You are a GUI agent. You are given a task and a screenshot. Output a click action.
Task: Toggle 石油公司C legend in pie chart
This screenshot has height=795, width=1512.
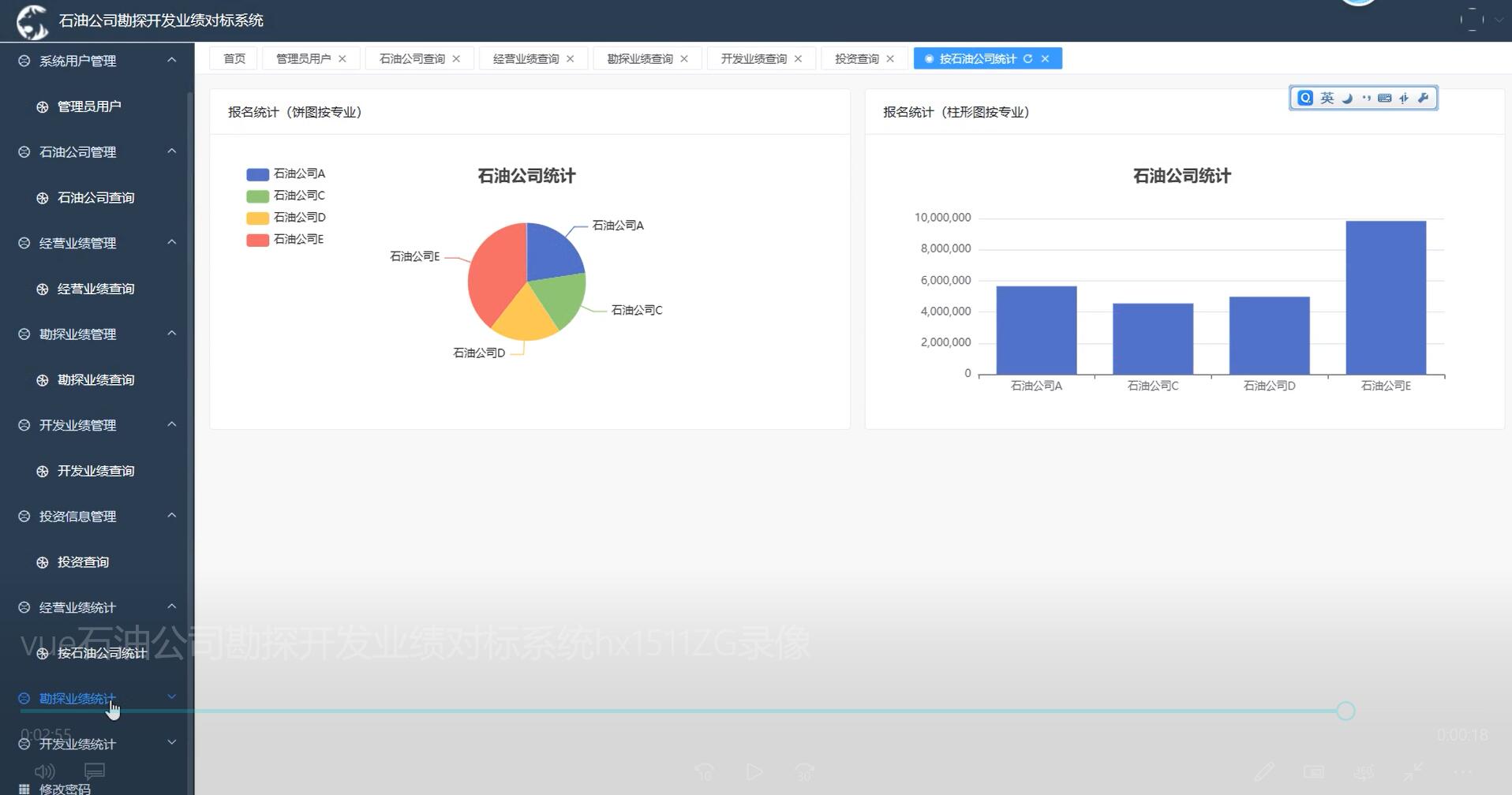(x=286, y=196)
